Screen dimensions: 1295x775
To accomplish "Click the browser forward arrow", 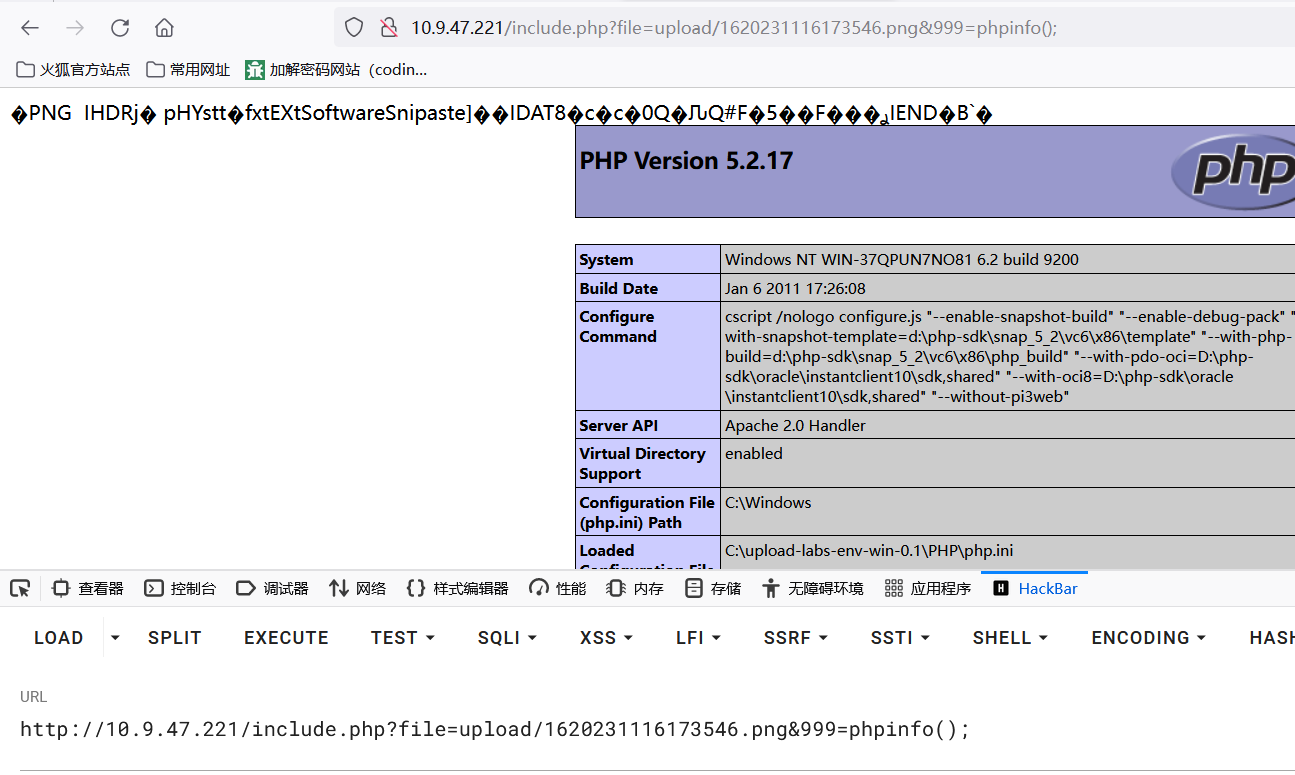I will [x=75, y=28].
